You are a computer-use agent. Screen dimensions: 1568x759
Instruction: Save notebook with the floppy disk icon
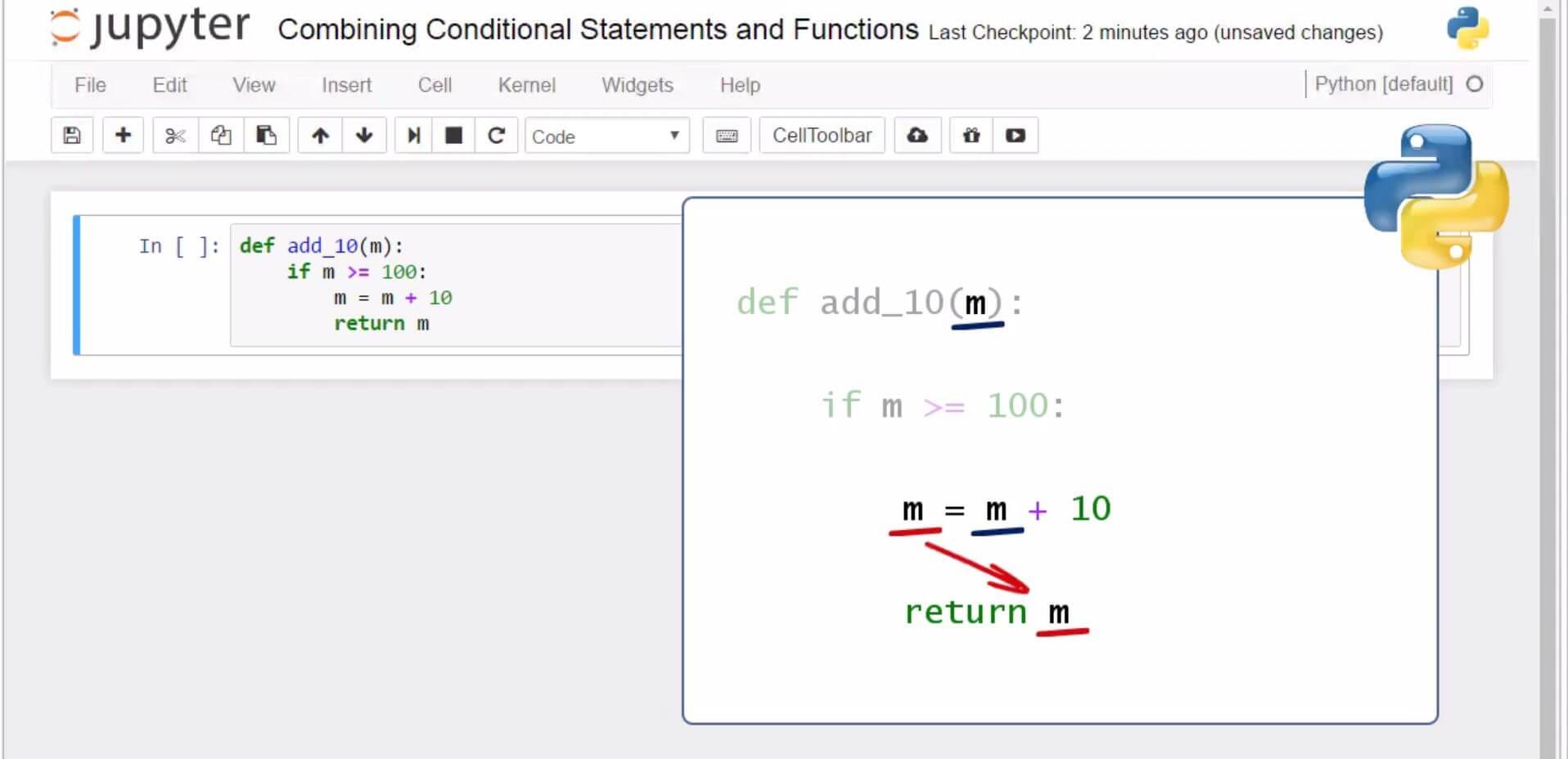point(72,136)
